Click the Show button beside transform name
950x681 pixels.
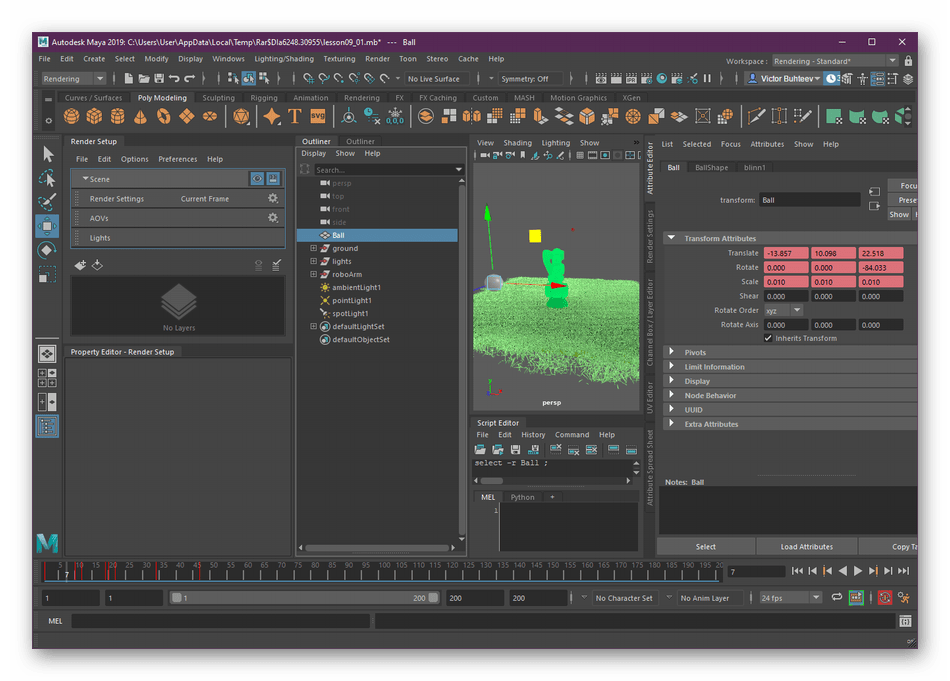[x=899, y=214]
